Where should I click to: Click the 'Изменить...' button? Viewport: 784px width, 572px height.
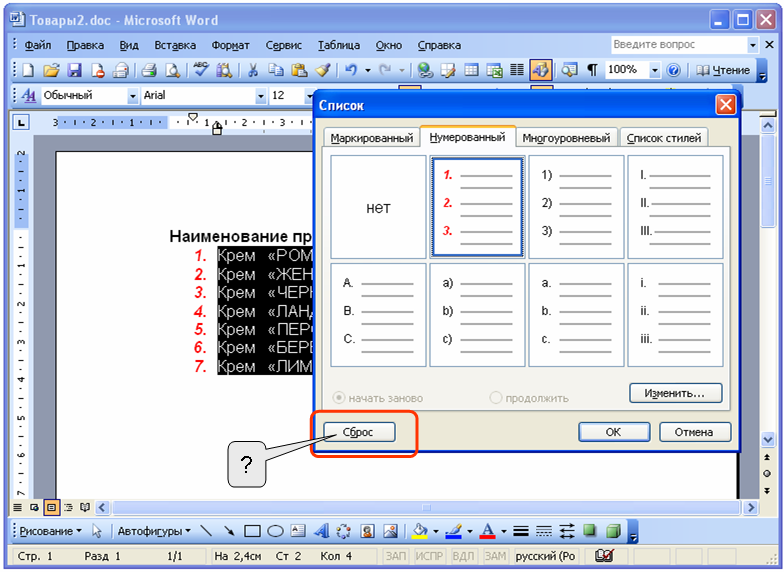click(675, 393)
